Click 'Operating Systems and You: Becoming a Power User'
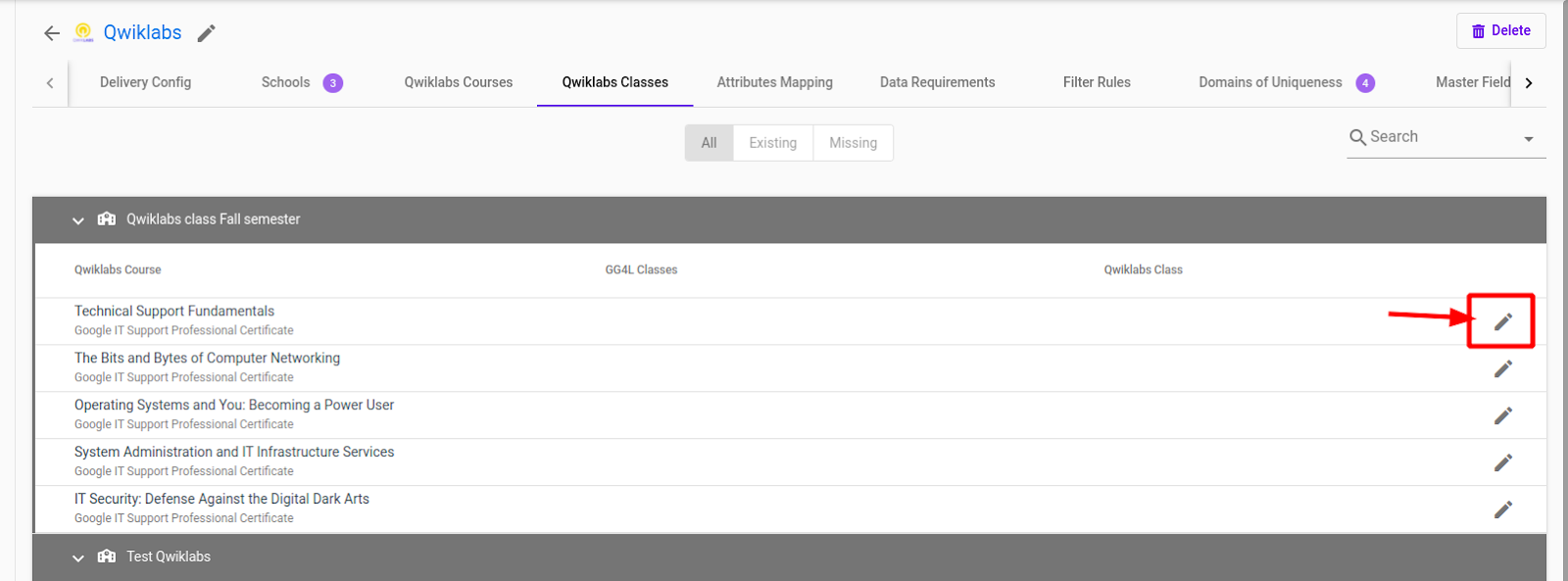 click(x=234, y=406)
